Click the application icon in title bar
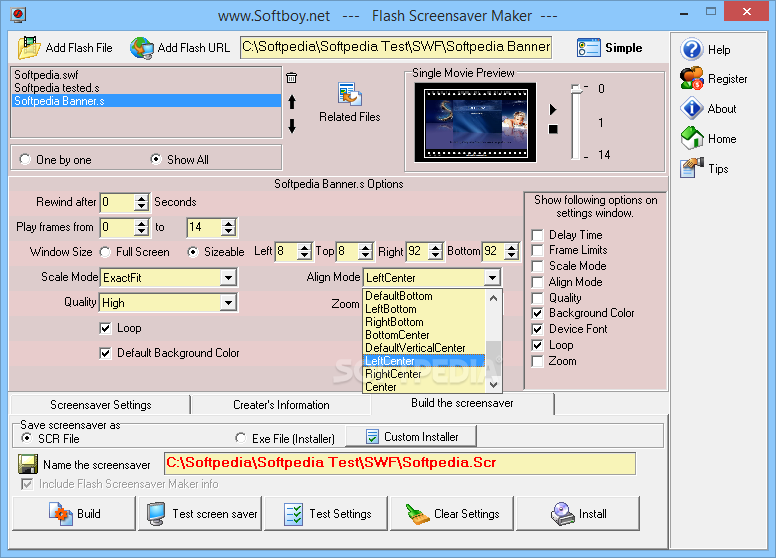The height and width of the screenshot is (558, 776). (18, 14)
